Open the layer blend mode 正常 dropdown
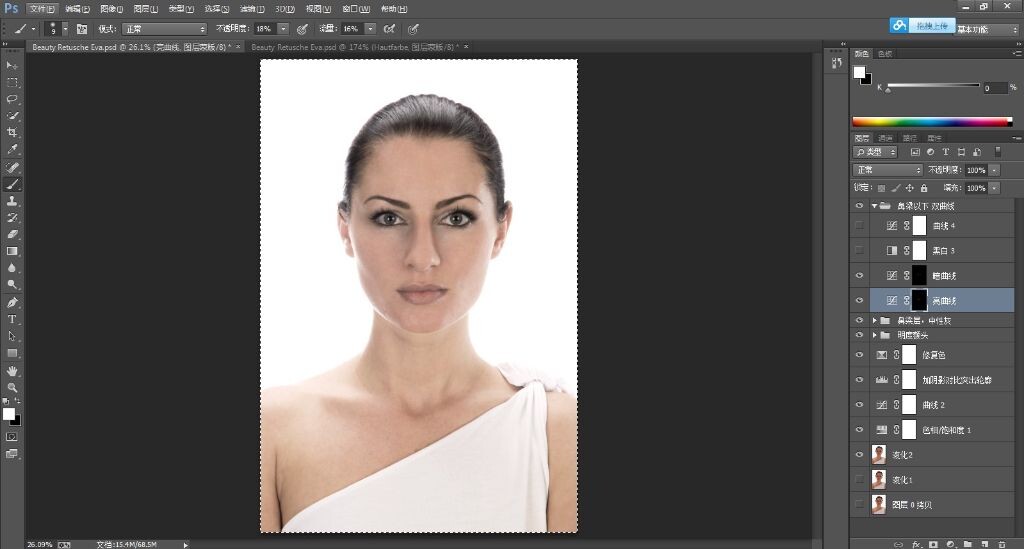Image resolution: width=1024 pixels, height=549 pixels. pos(888,170)
